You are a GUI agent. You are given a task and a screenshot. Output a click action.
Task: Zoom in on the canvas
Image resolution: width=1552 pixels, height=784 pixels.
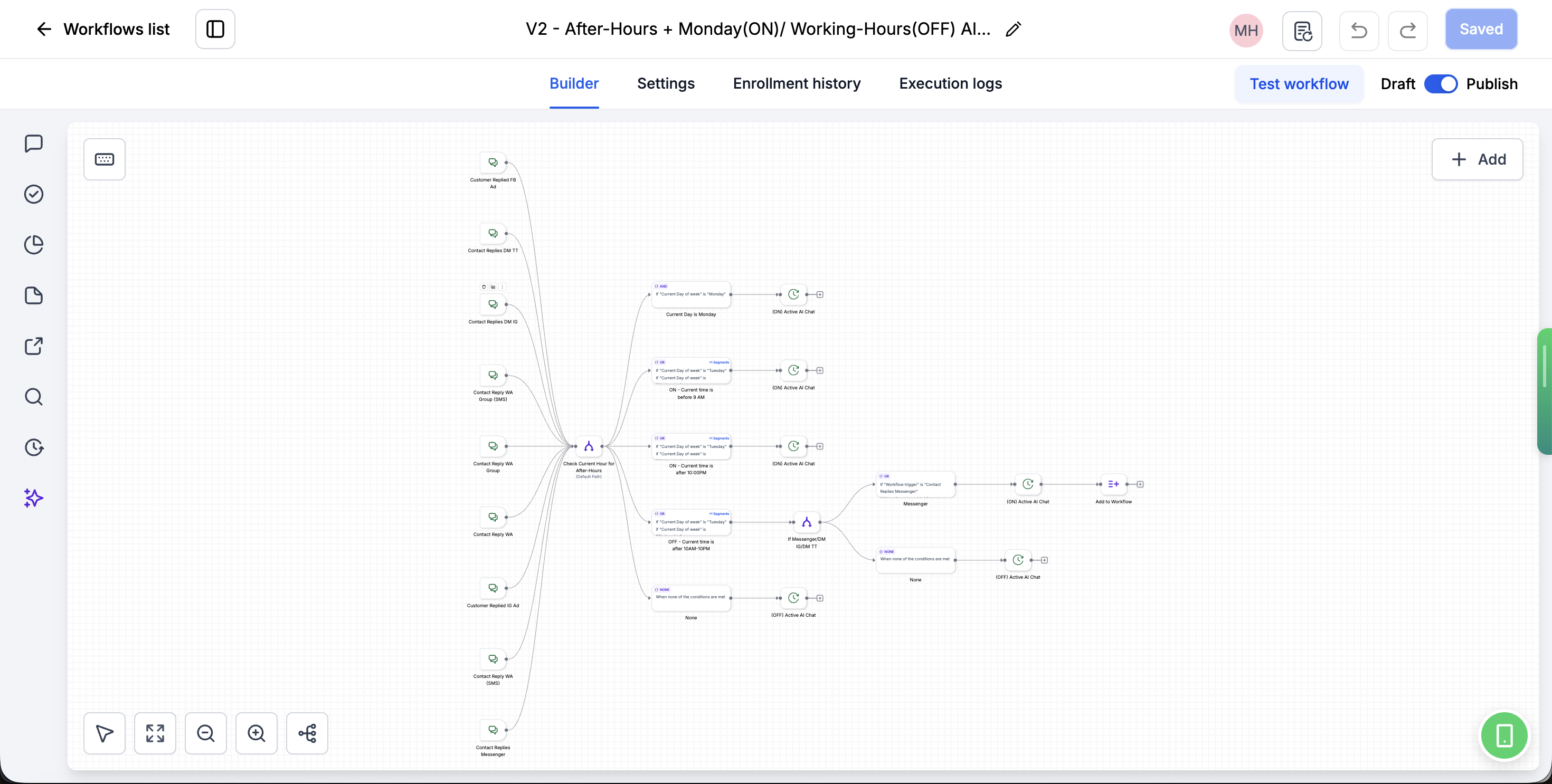tap(256, 733)
